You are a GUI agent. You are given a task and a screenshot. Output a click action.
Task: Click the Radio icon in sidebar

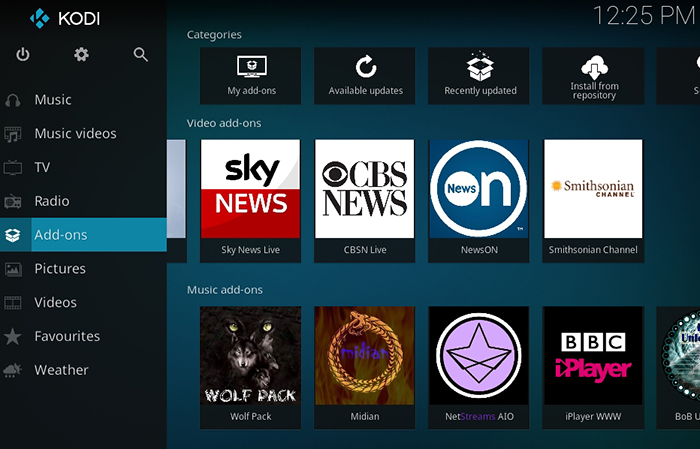click(x=13, y=201)
